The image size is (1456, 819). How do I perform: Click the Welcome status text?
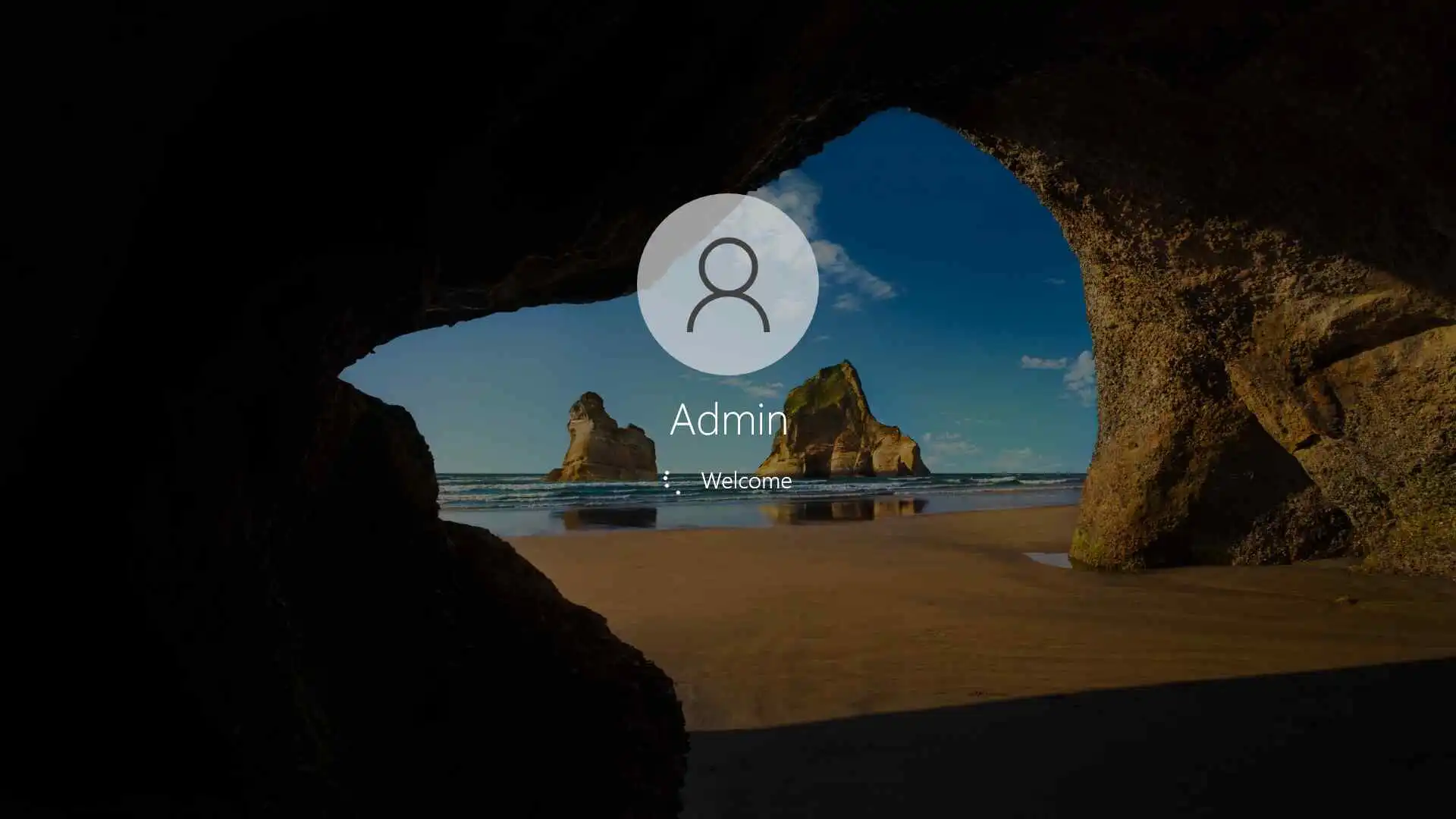pos(746,481)
